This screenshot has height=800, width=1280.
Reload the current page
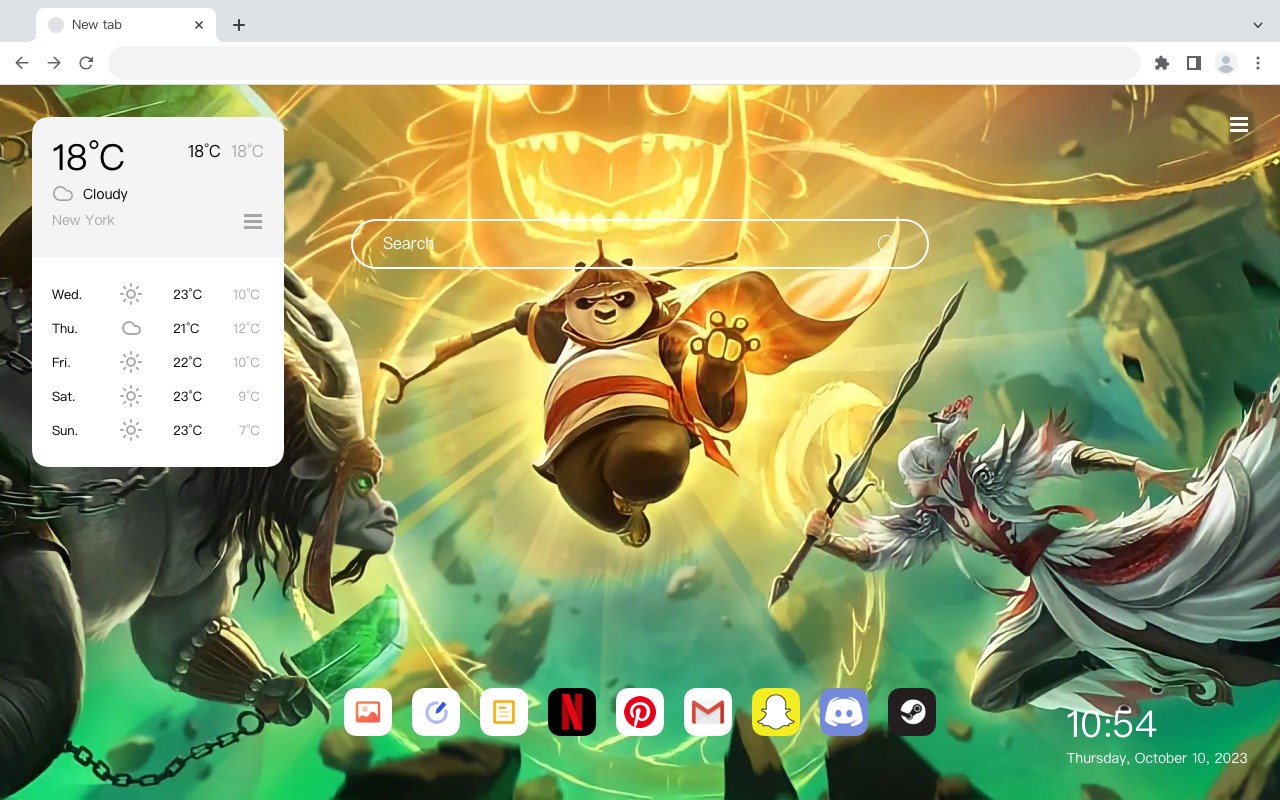[86, 63]
